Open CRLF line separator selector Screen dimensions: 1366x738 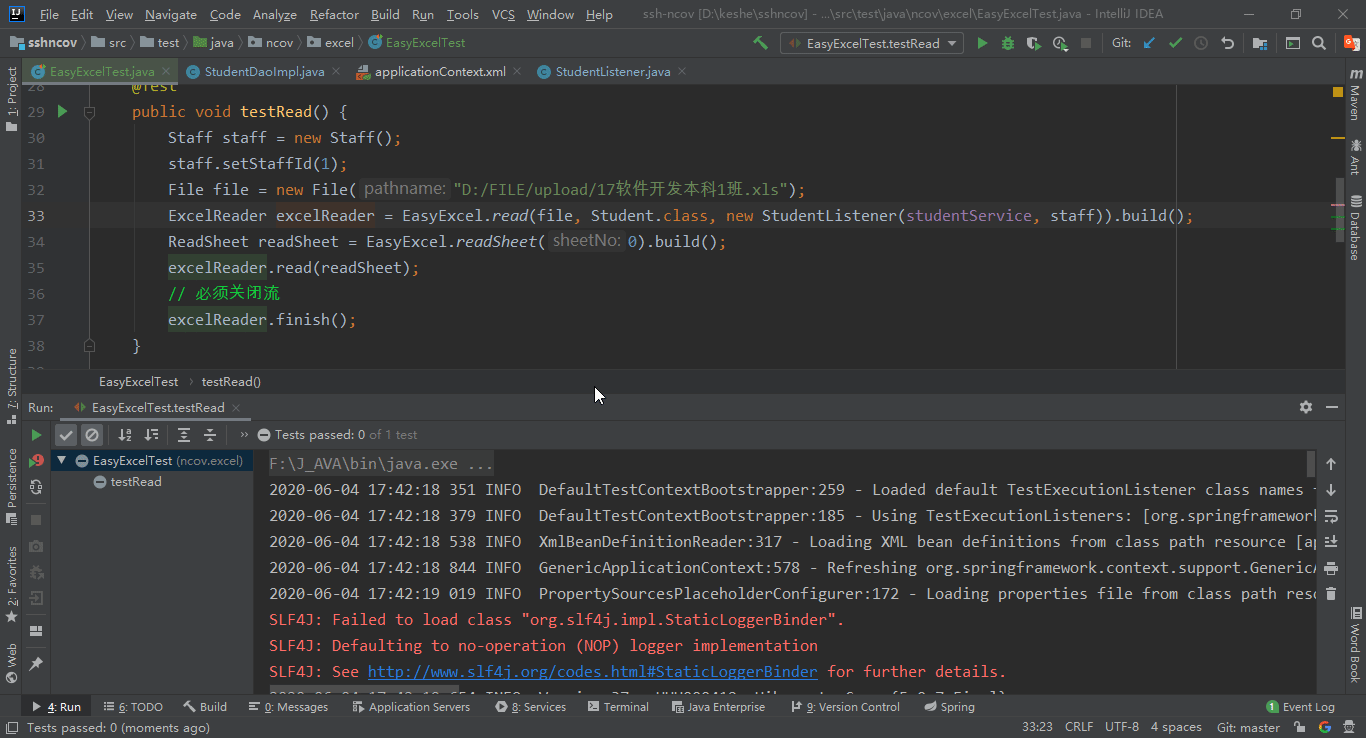[1079, 728]
